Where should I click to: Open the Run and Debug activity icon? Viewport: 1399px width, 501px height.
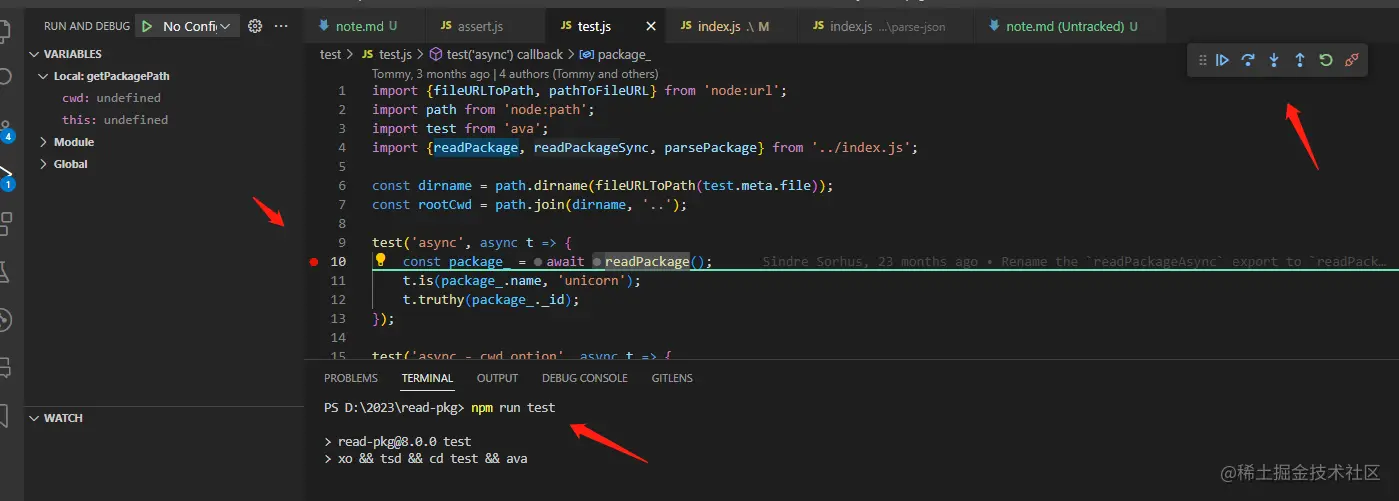6,177
